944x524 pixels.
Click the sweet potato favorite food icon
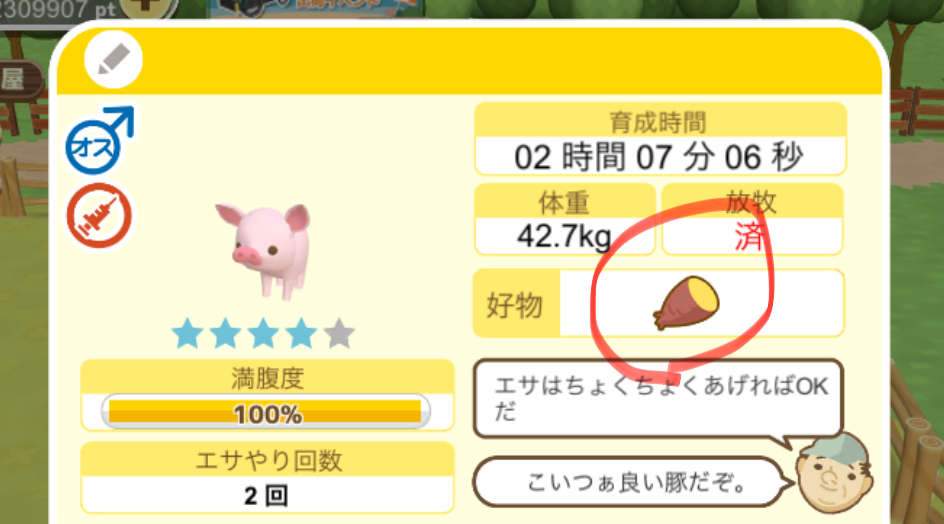point(686,302)
